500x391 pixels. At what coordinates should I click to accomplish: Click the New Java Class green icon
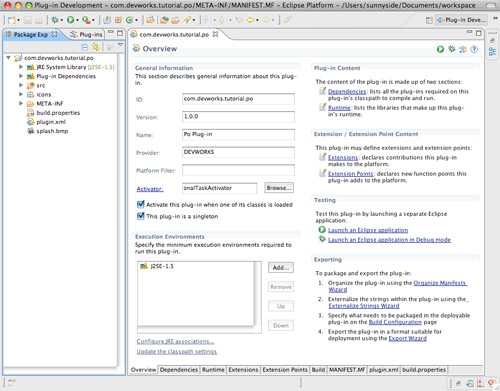[x=129, y=20]
